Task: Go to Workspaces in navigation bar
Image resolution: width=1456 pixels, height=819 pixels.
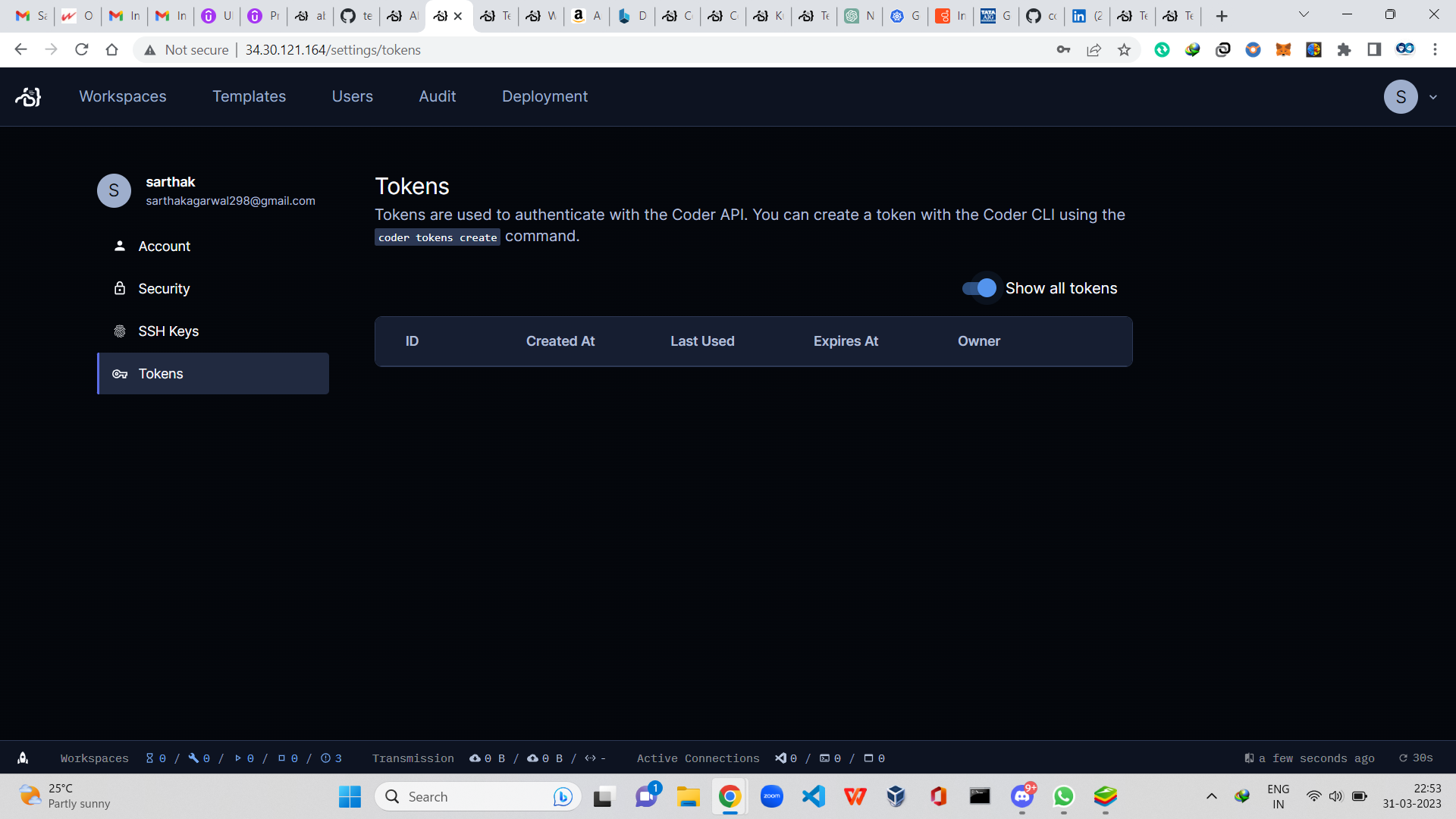Action: tap(123, 96)
